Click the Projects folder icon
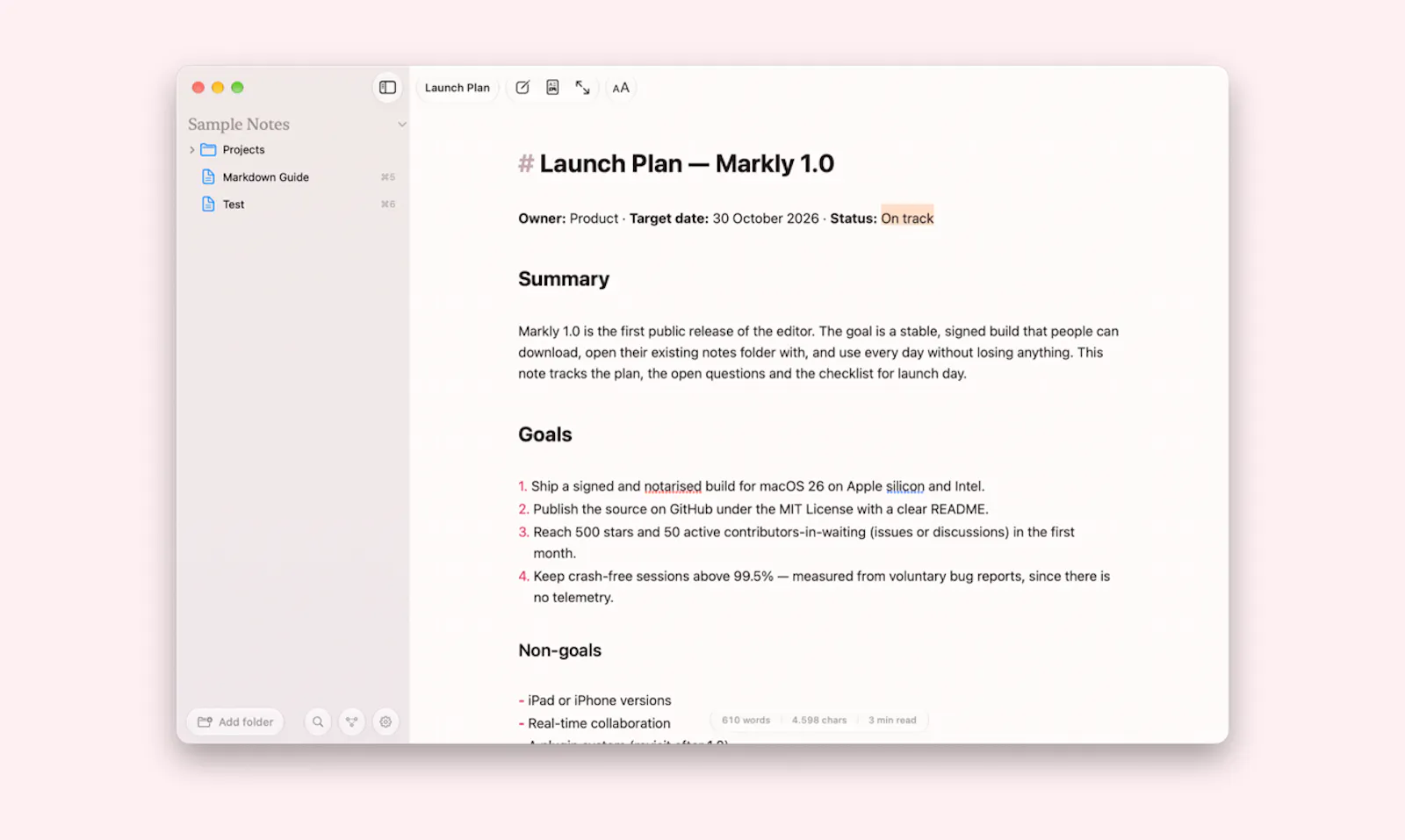The height and width of the screenshot is (840, 1405). (x=208, y=149)
